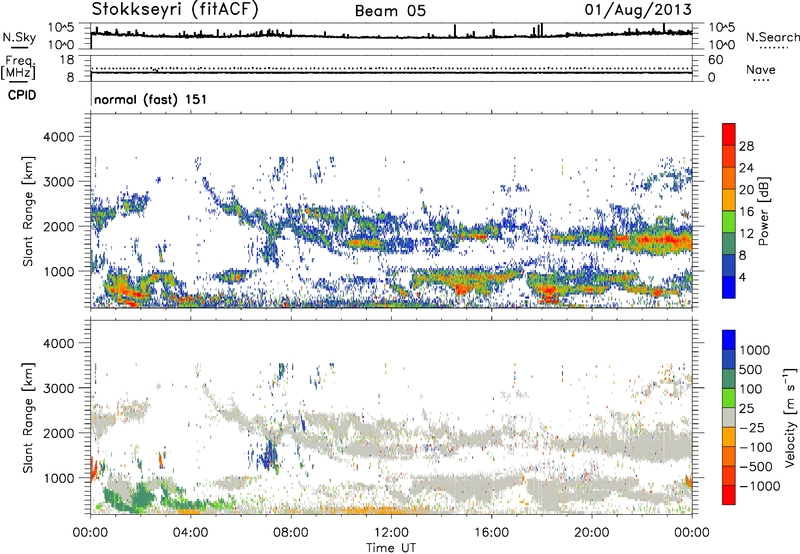The image size is (800, 554).
Task: Click the 'Time UT' axis title
Action: pos(391,547)
